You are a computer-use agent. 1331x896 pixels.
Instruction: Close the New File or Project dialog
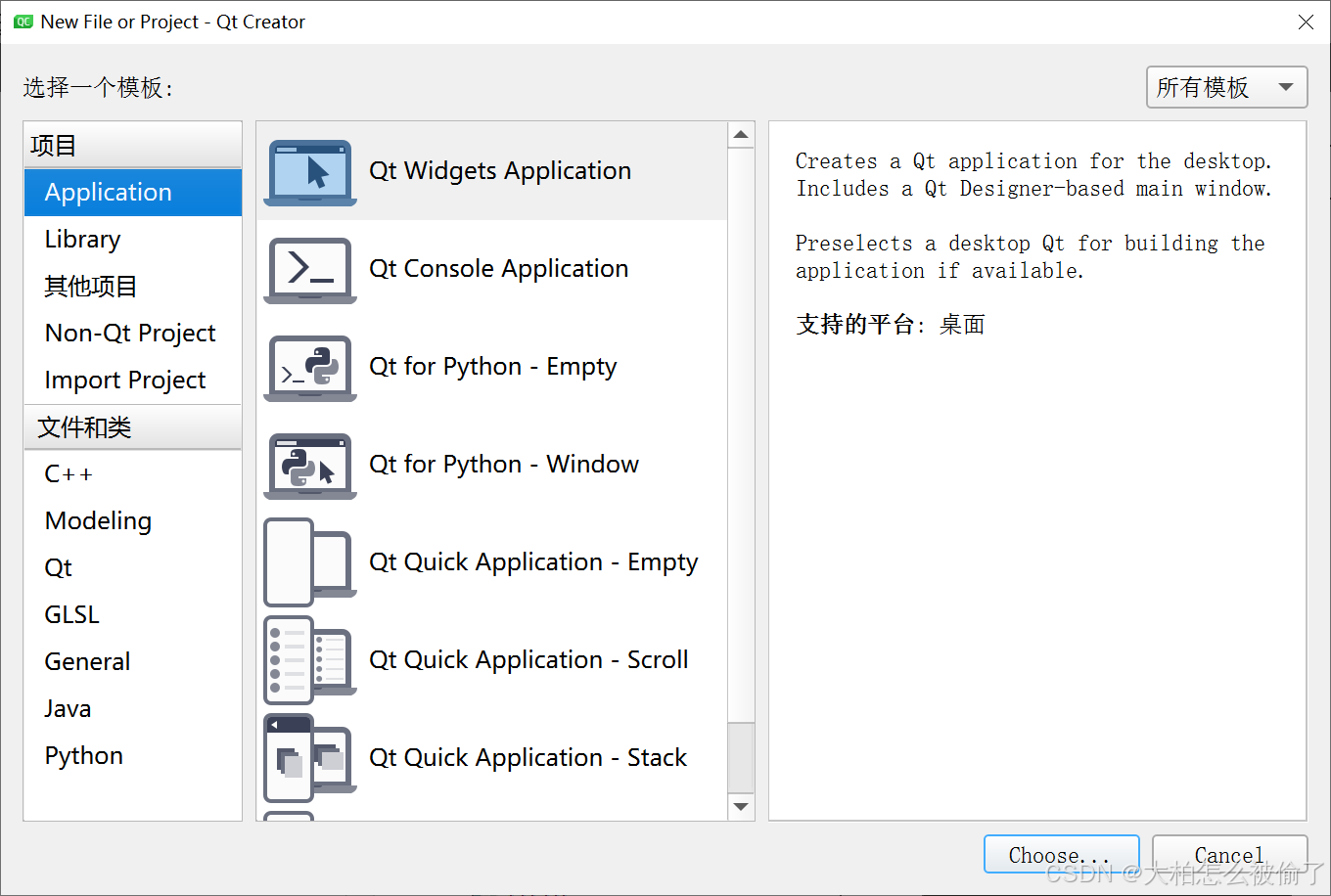click(x=1306, y=22)
